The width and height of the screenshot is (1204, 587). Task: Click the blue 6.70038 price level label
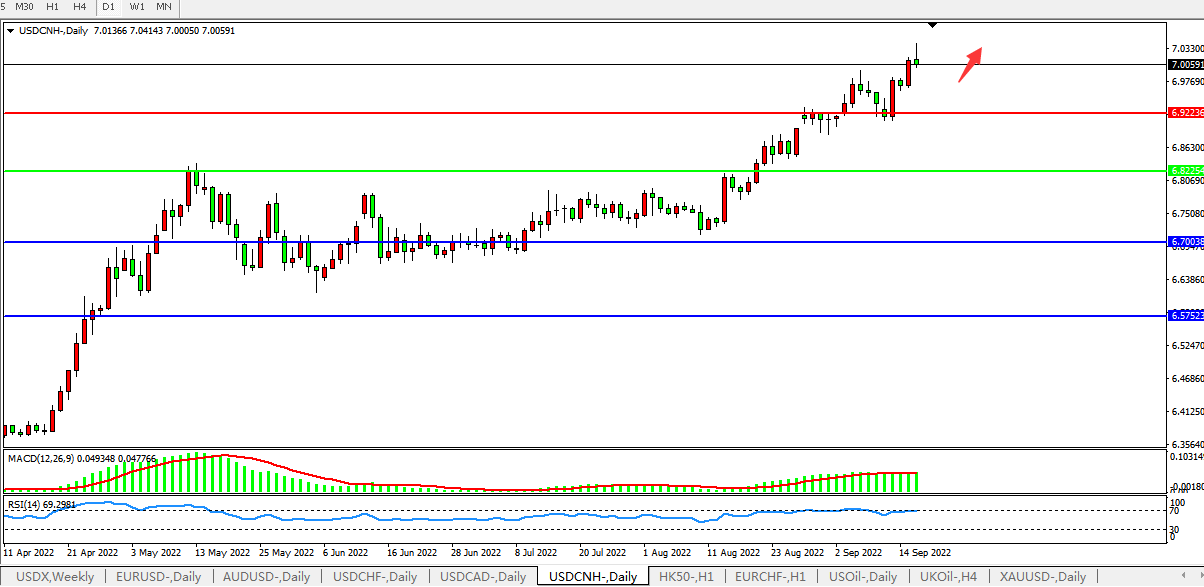1185,242
